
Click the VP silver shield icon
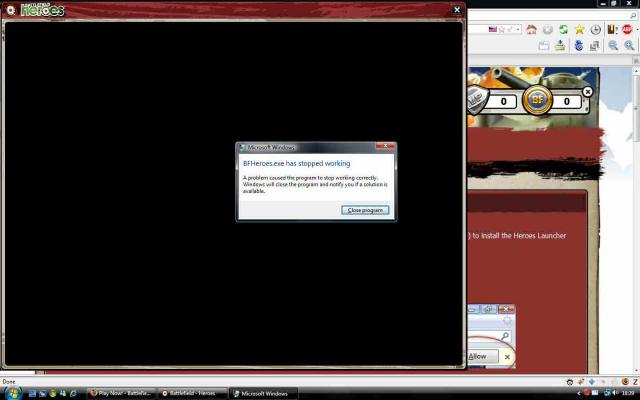click(478, 99)
